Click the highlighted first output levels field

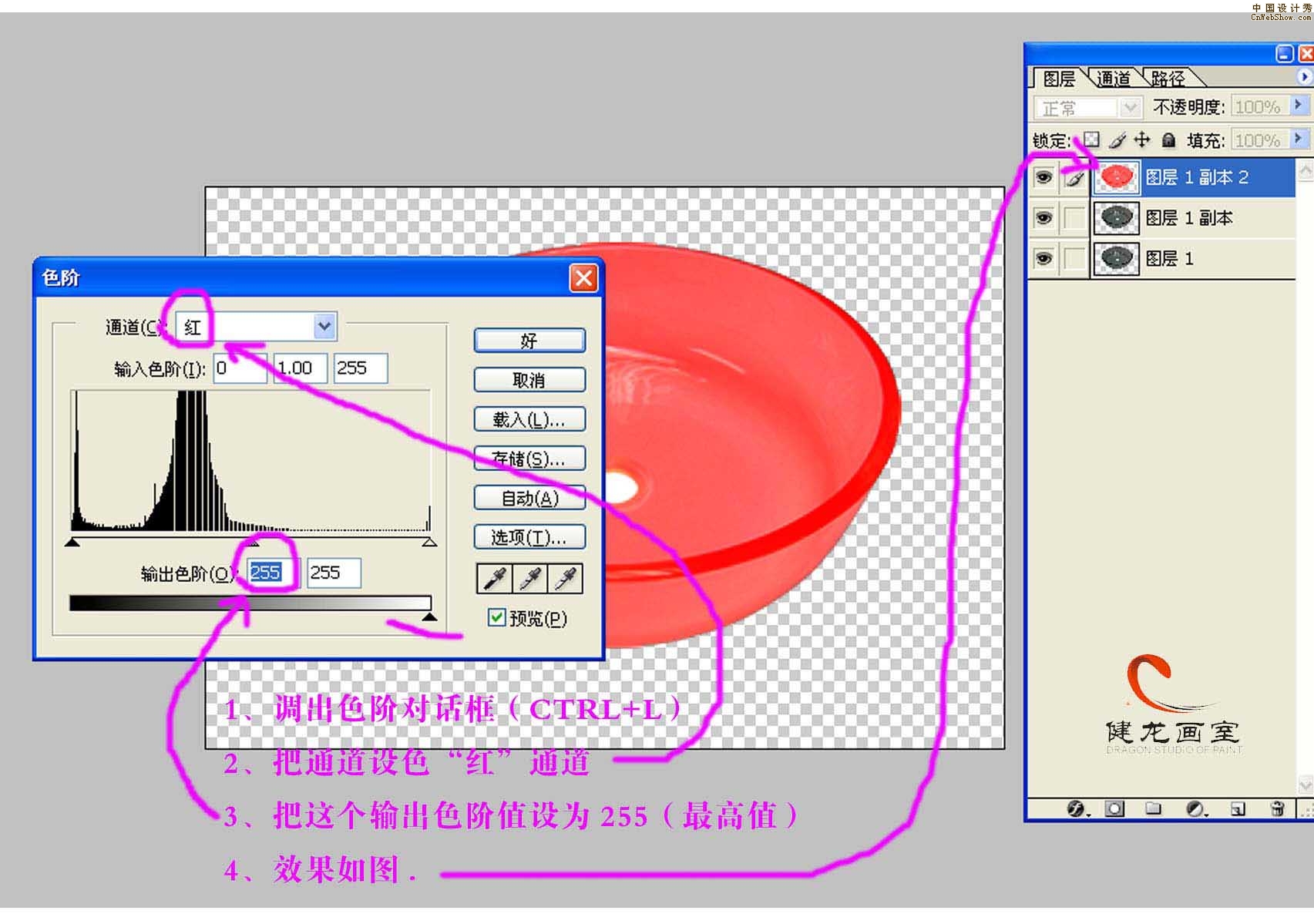tap(274, 573)
